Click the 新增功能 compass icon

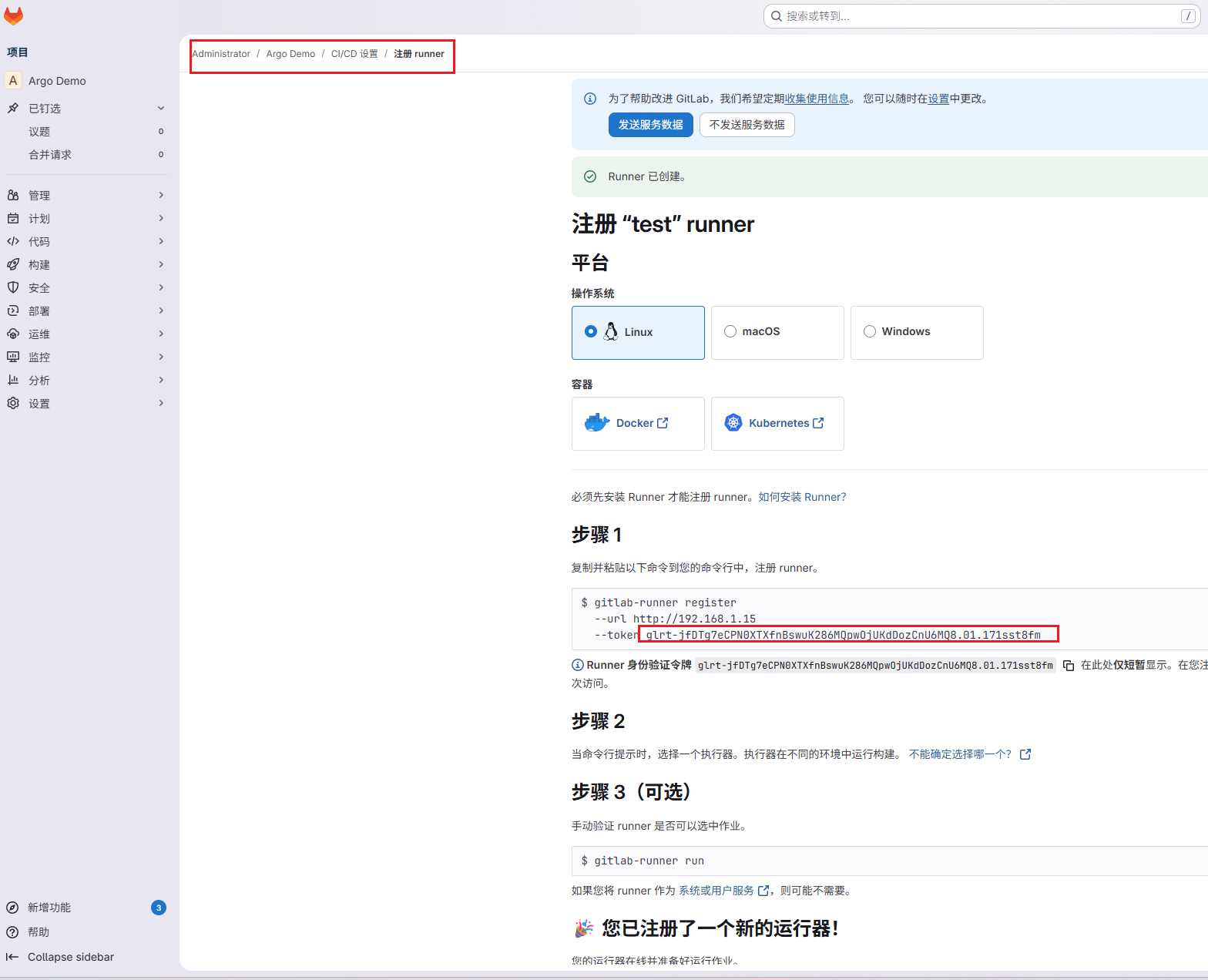click(x=12, y=908)
